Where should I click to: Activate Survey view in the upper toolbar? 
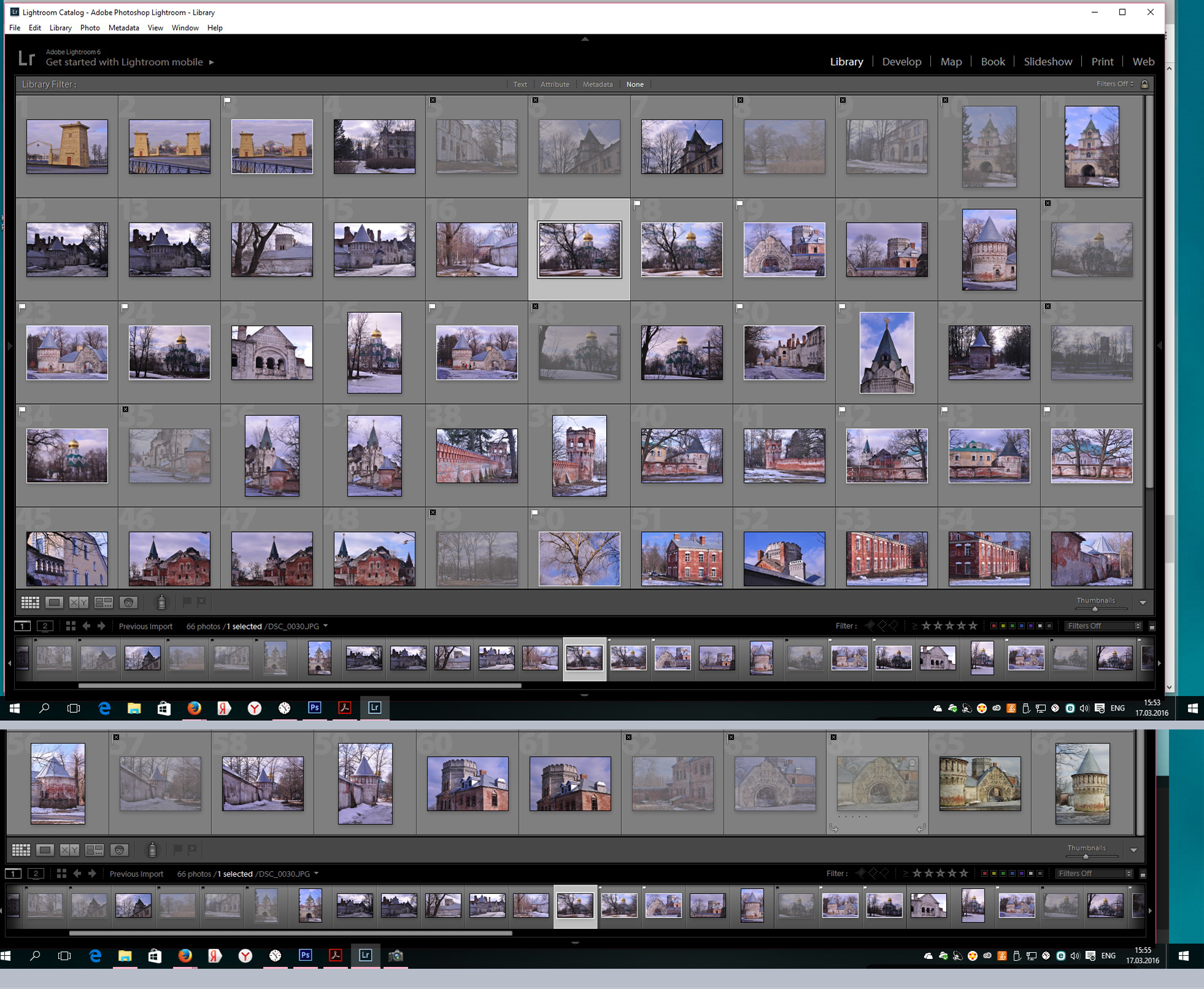[x=103, y=602]
